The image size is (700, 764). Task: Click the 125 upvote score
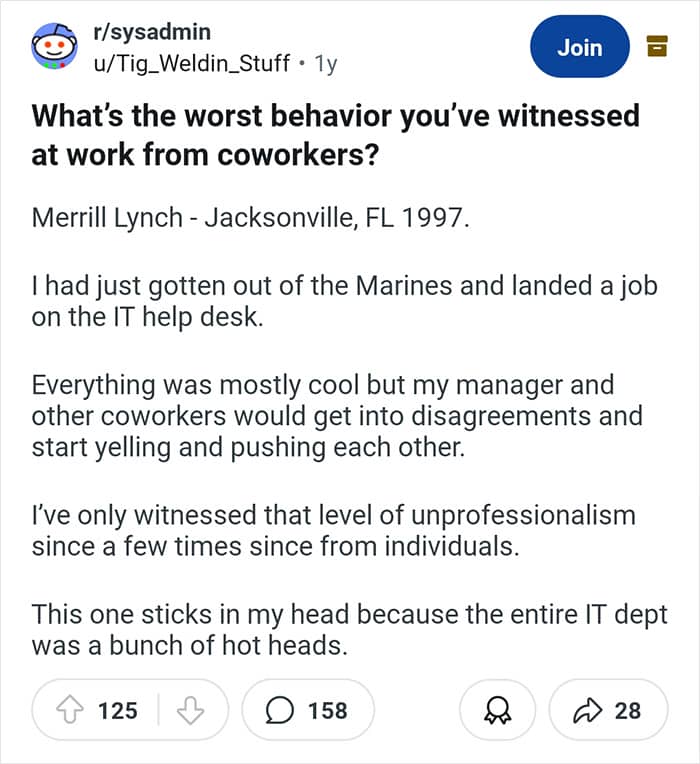pyautogui.click(x=118, y=710)
